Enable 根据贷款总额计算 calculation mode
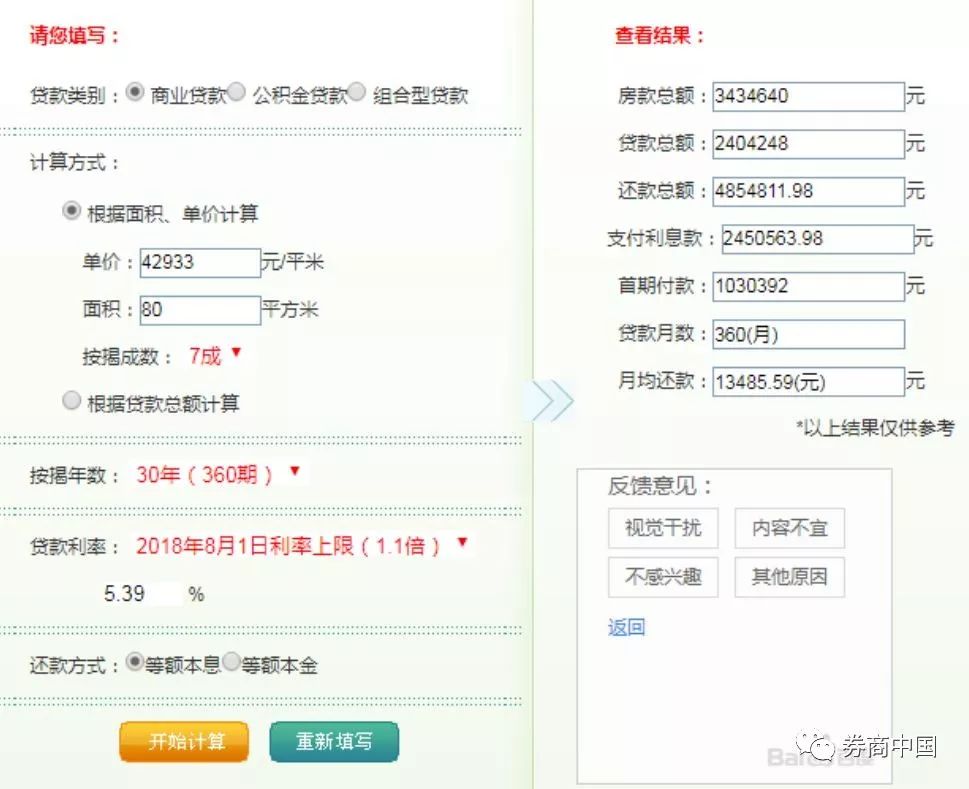Screen dimensions: 969x789 71,399
